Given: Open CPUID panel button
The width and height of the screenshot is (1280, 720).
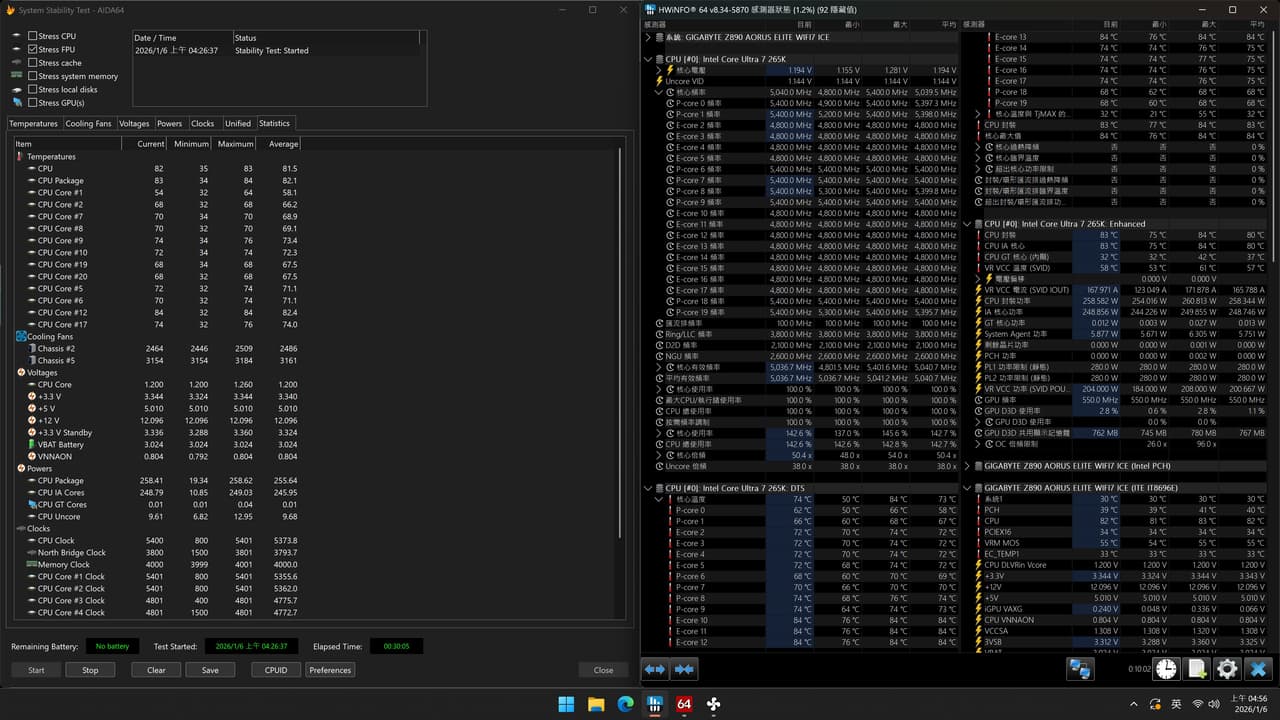Looking at the screenshot, I should click(276, 670).
